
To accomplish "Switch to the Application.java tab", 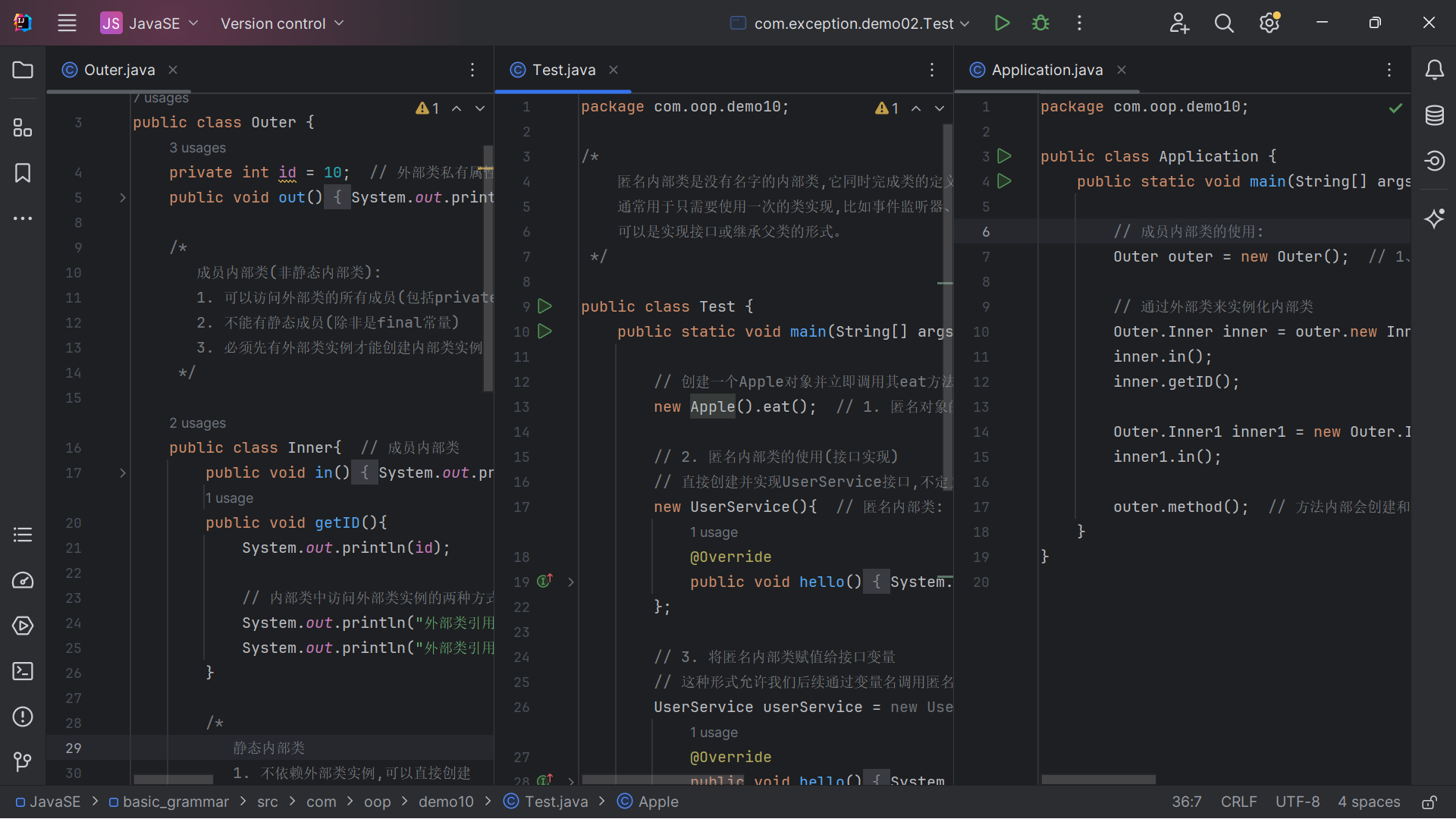I will (1046, 70).
